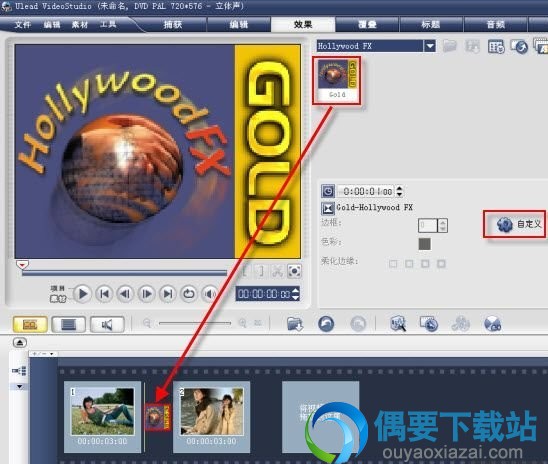548x464 pixels.
Task: Switch to timeline view
Action: point(68,325)
